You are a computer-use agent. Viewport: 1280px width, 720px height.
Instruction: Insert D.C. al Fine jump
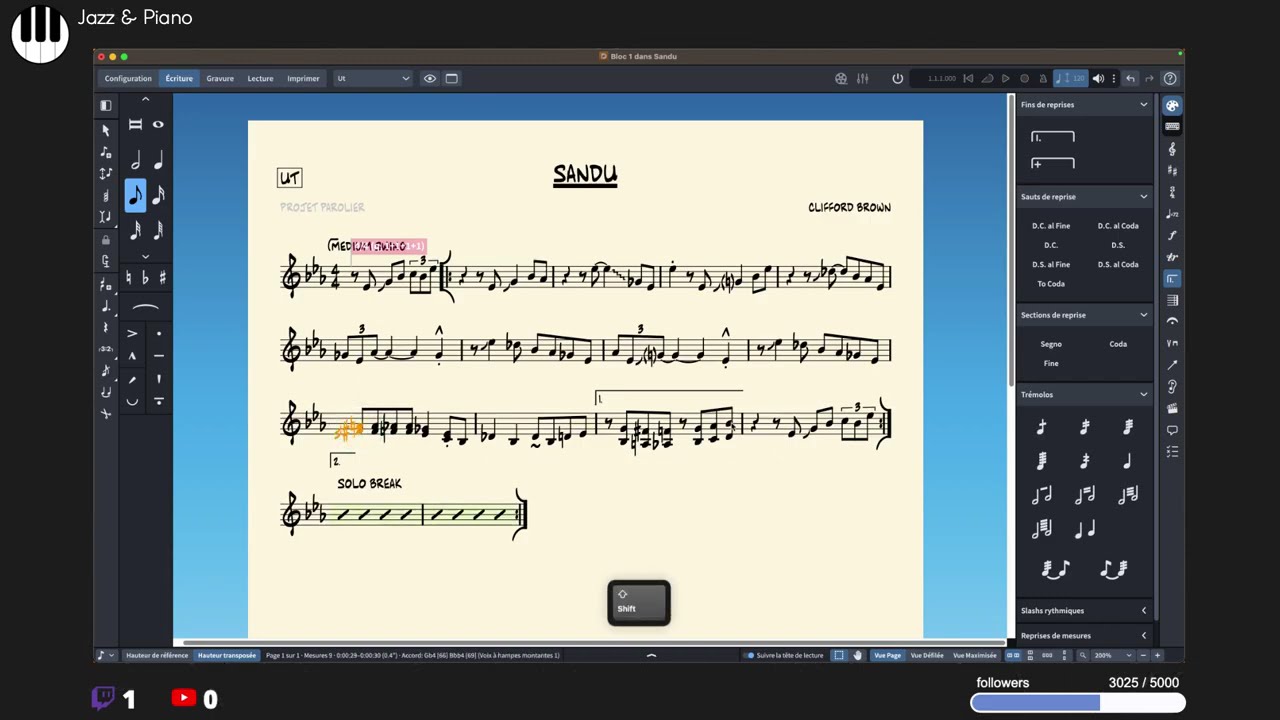[x=1051, y=226]
